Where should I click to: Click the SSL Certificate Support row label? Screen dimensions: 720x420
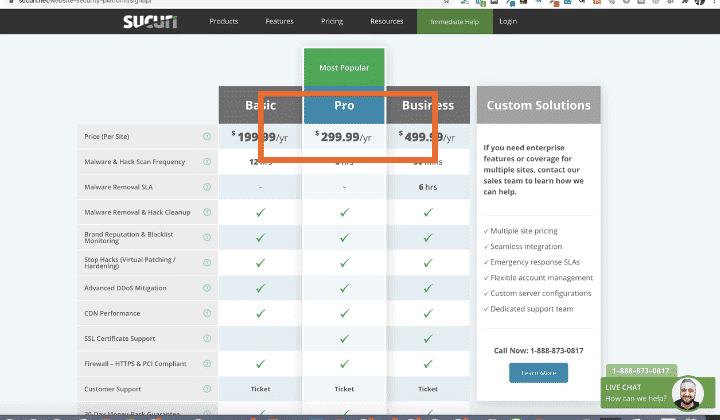click(120, 338)
